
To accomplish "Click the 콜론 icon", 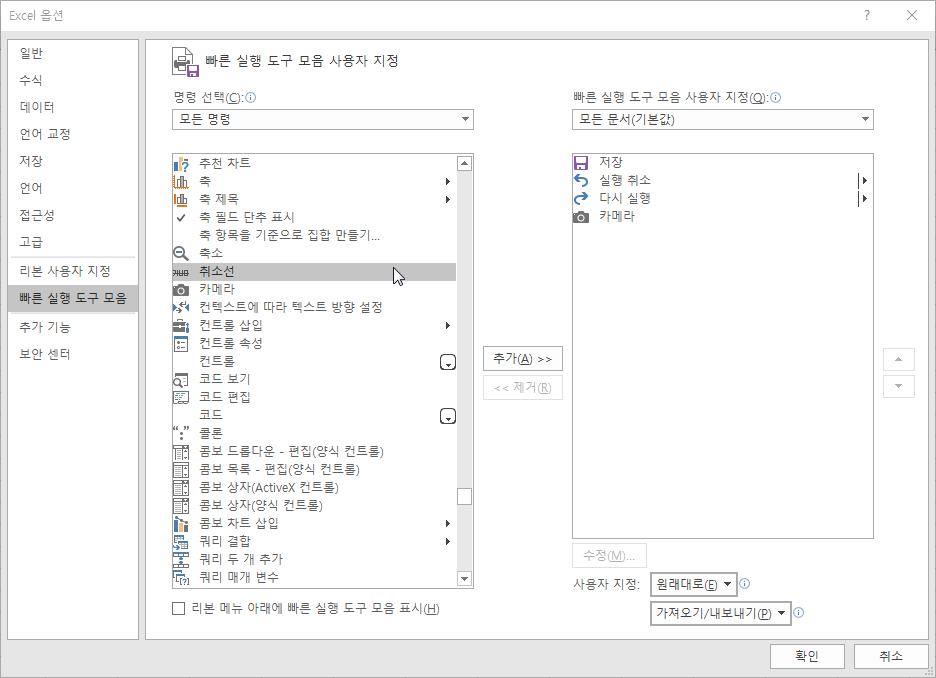I will pos(181,433).
